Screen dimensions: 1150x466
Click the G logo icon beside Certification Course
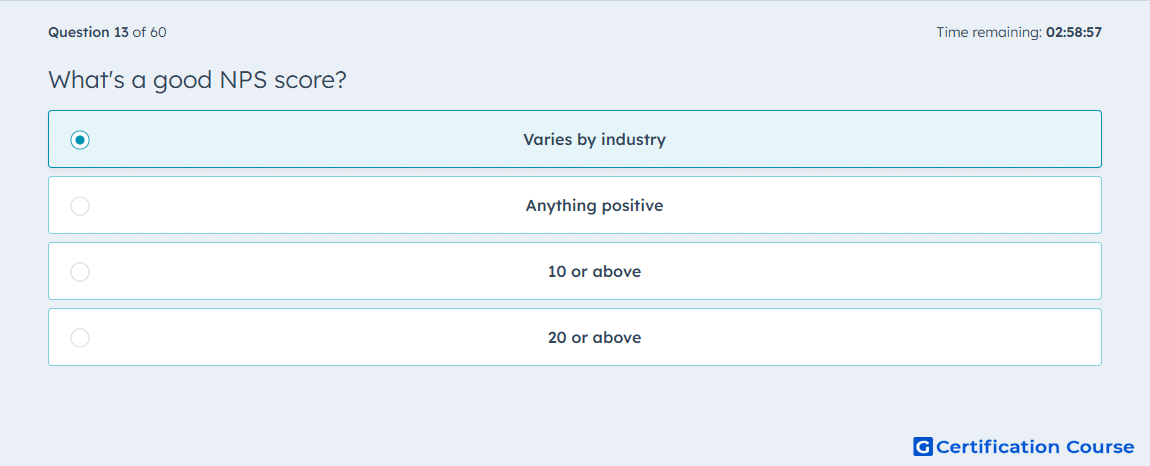[923, 446]
